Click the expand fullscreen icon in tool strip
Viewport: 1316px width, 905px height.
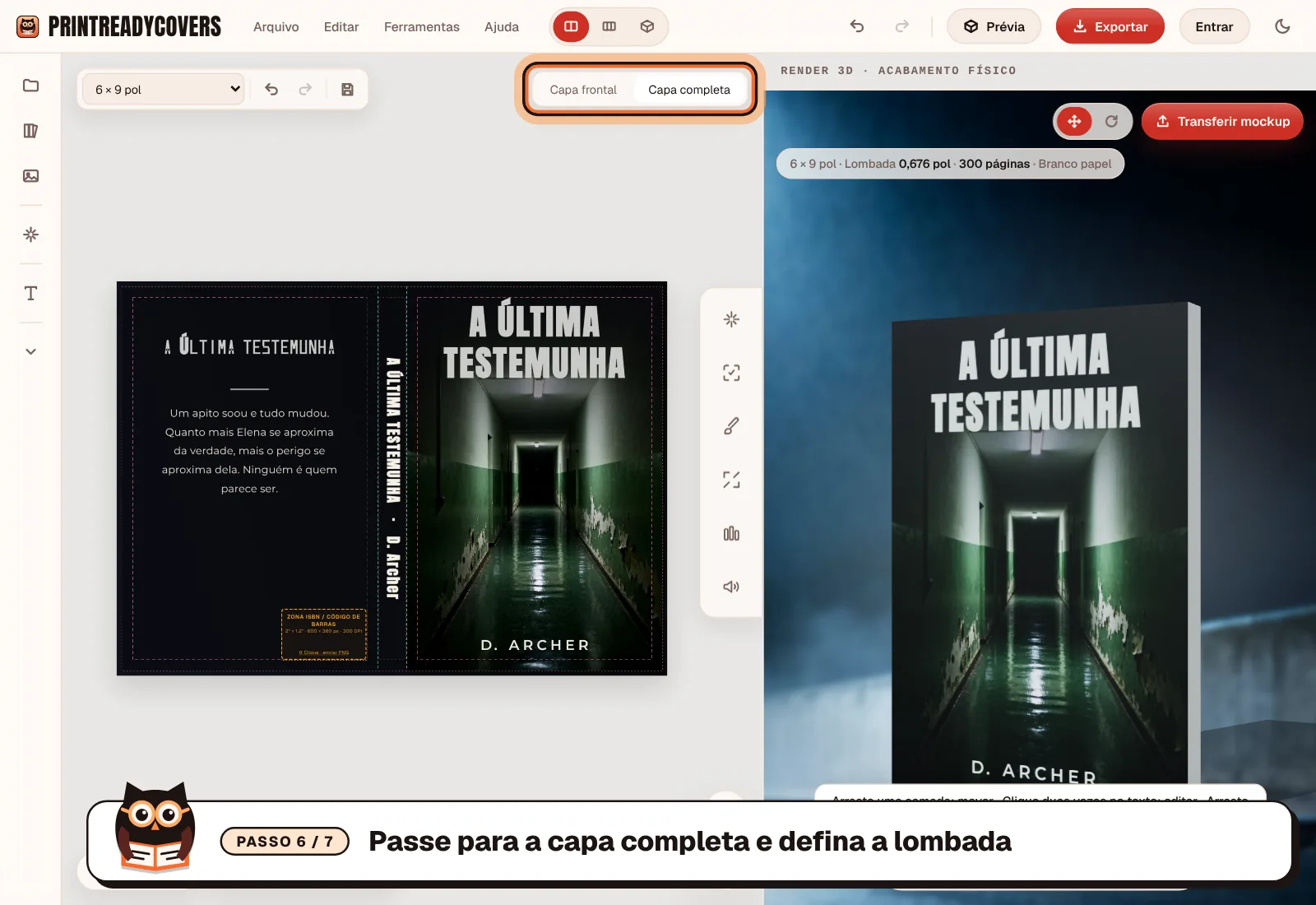coord(731,480)
